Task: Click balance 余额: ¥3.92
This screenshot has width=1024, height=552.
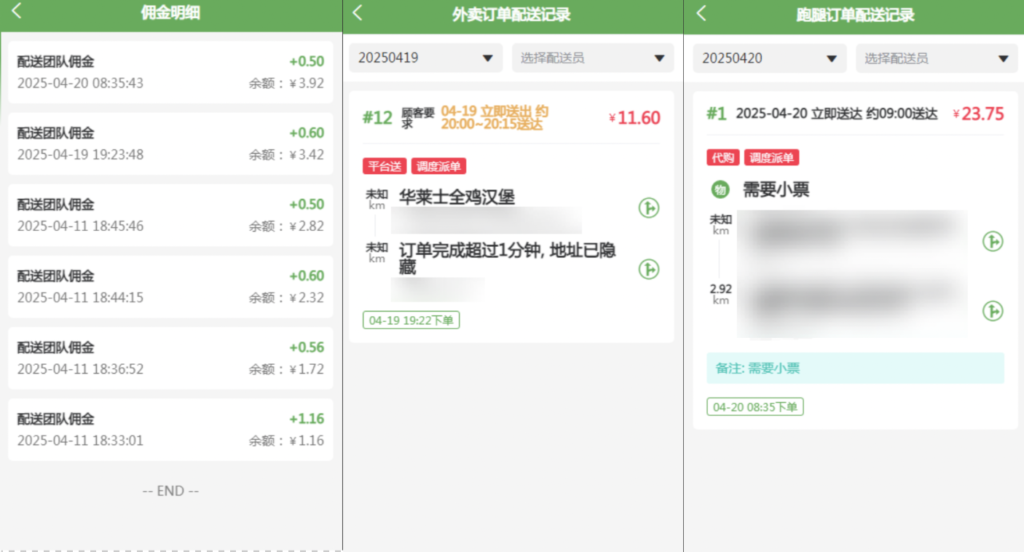Action: (x=286, y=84)
